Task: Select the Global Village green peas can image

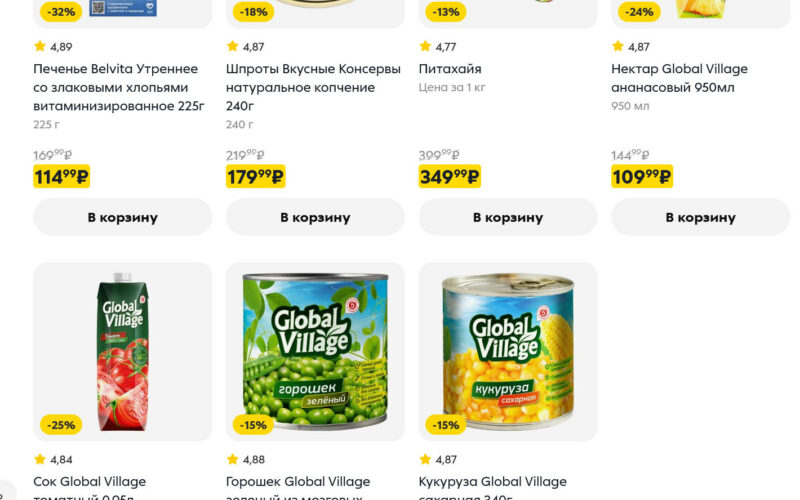Action: coord(315,350)
